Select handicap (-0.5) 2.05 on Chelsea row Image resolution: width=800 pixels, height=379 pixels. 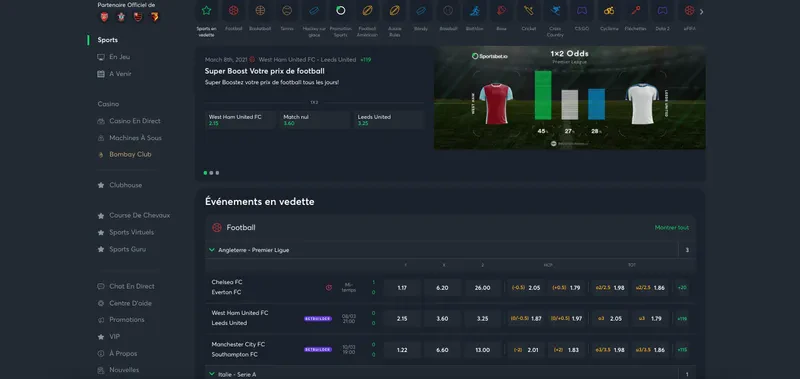(x=526, y=288)
